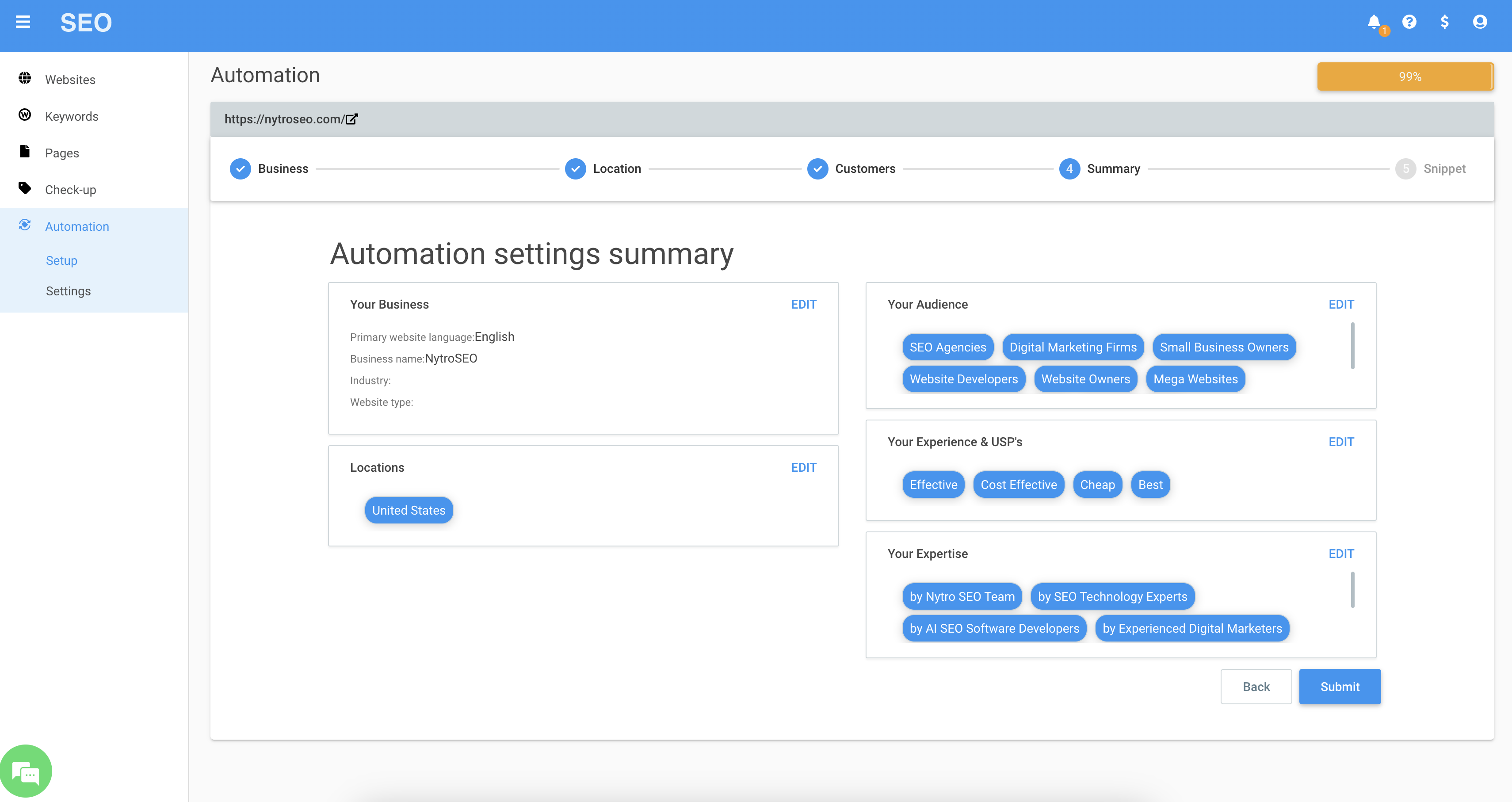
Task: Open the hamburger menu icon
Action: click(23, 22)
